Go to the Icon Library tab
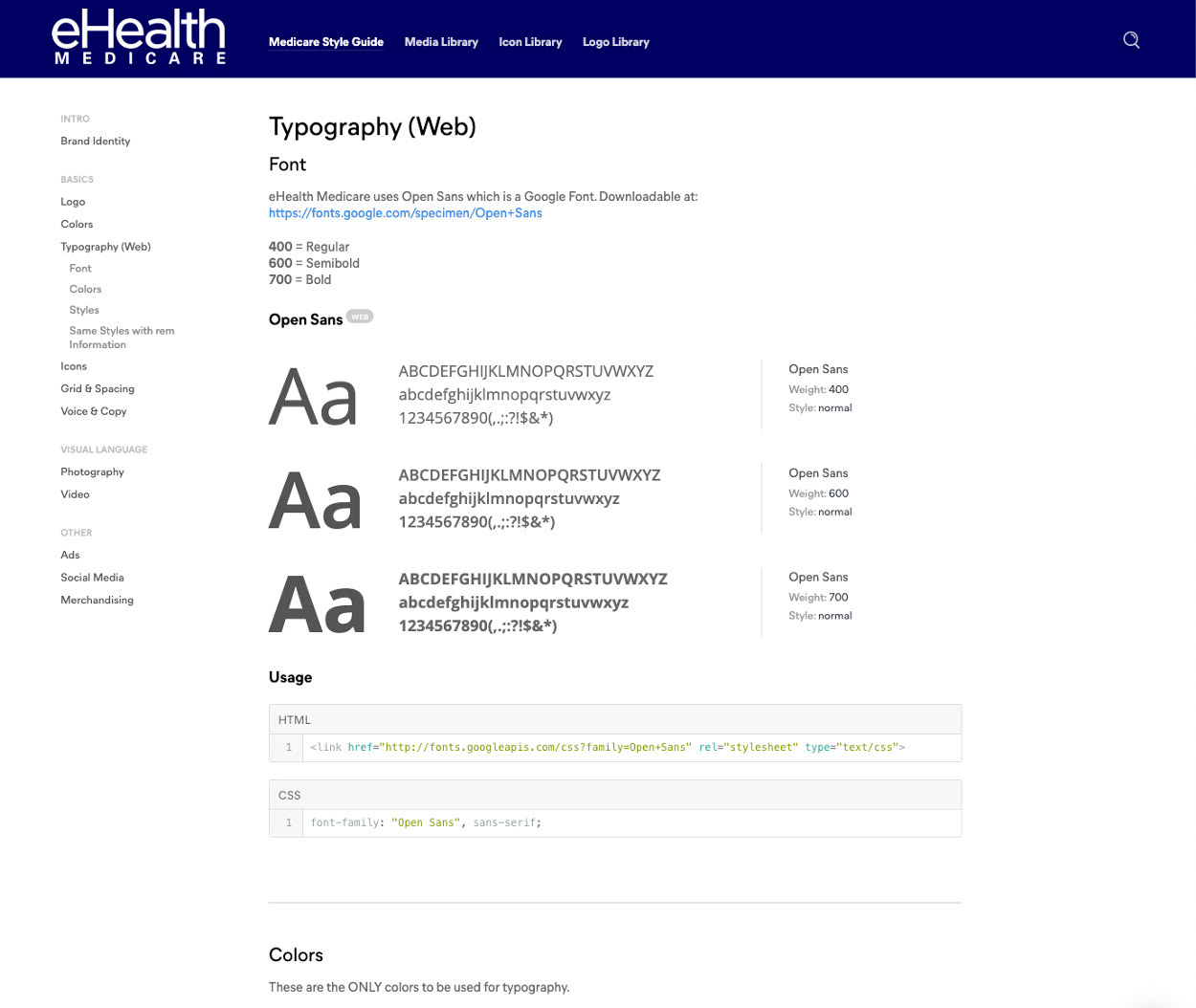The width and height of the screenshot is (1196, 1008). 530,42
